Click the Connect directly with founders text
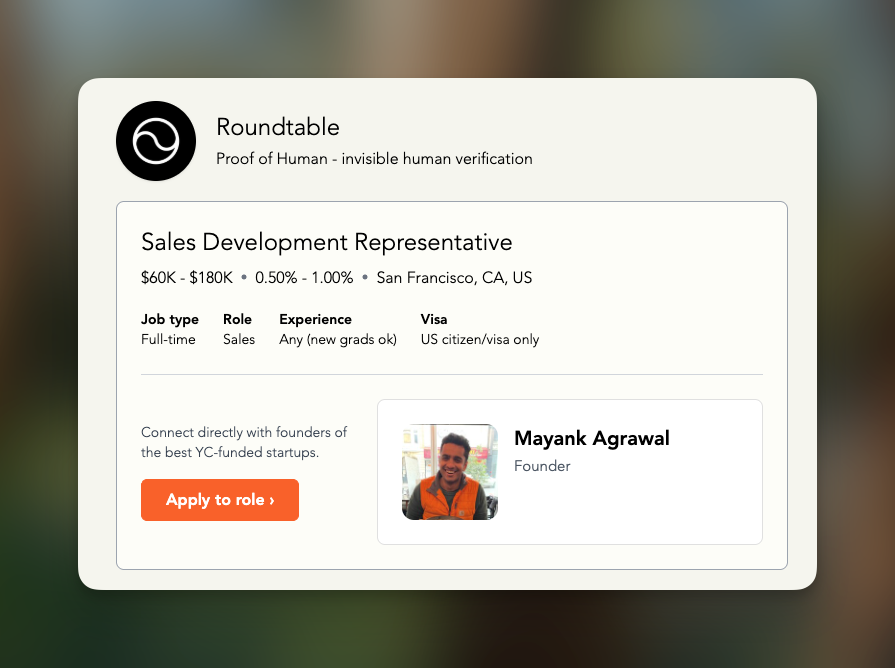The width and height of the screenshot is (895, 668). [244, 442]
